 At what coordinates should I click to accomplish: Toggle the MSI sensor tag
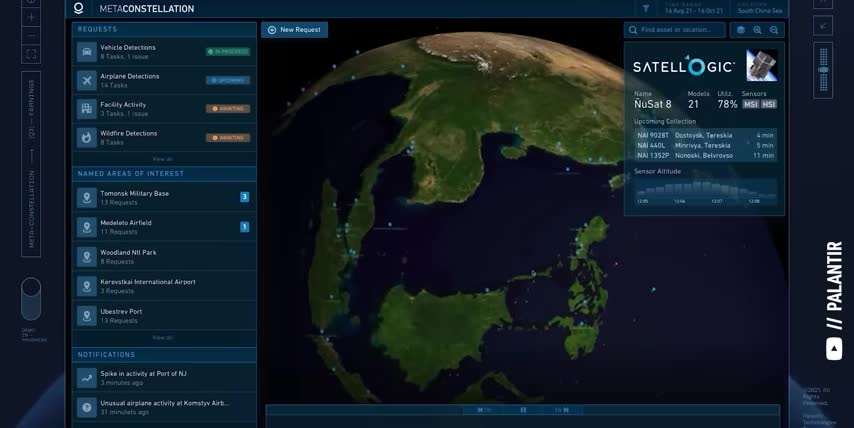point(751,104)
